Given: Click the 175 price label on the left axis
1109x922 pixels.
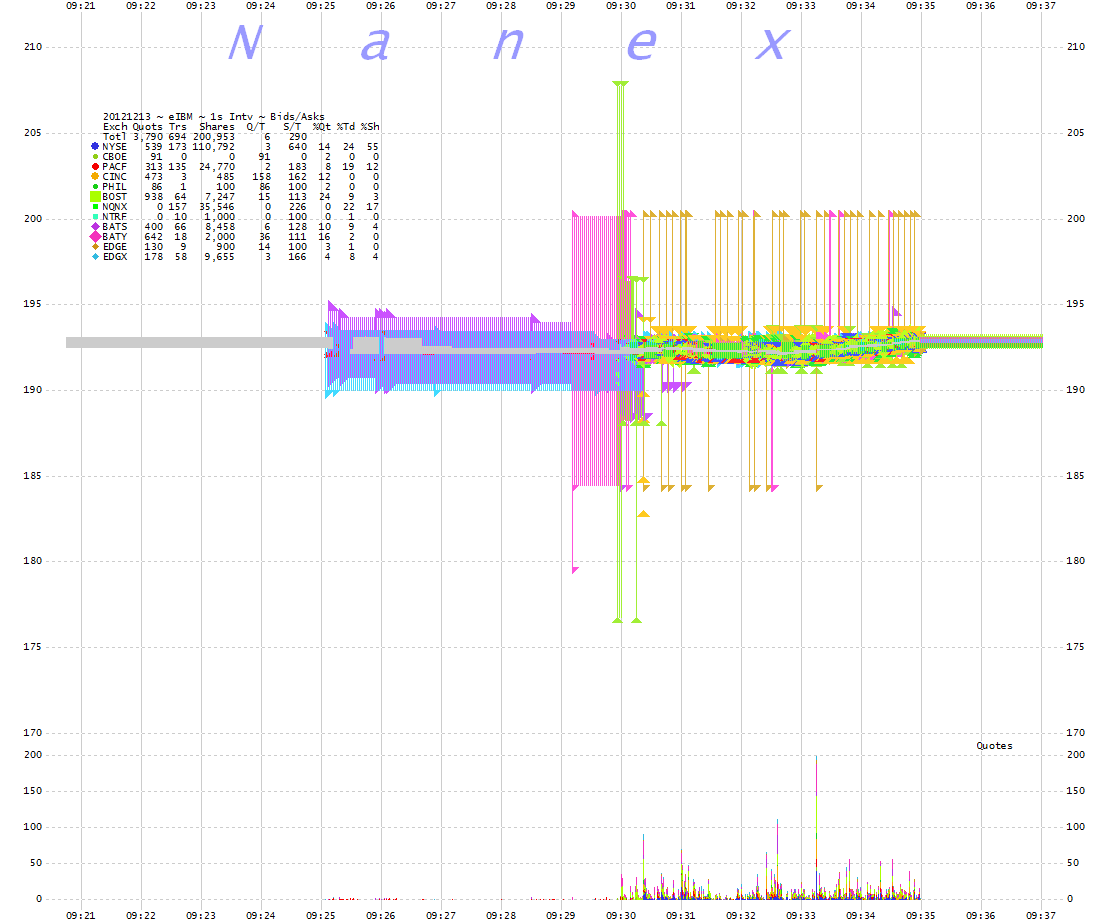Looking at the screenshot, I should click(33, 646).
